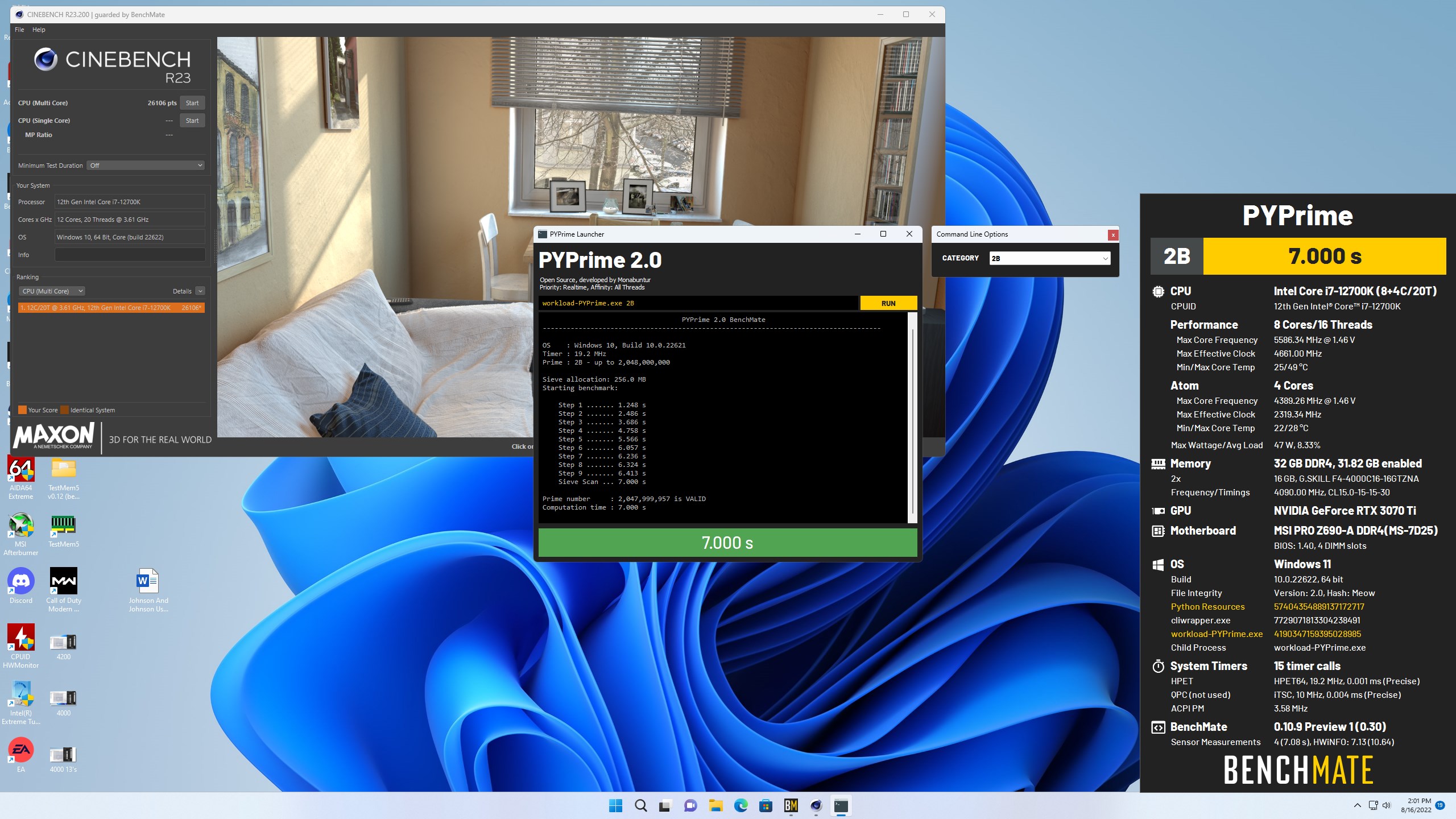Switch to PYPrime terminal taskbar icon
Viewport: 1456px width, 819px height.
coord(841,805)
